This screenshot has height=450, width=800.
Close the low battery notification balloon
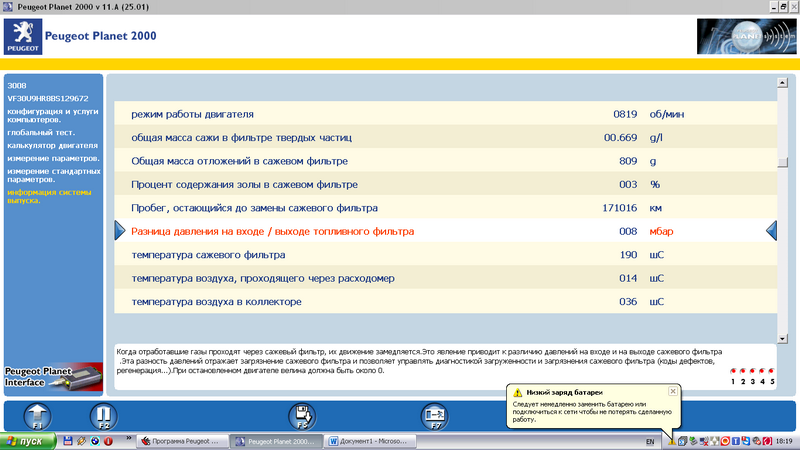click(x=672, y=391)
